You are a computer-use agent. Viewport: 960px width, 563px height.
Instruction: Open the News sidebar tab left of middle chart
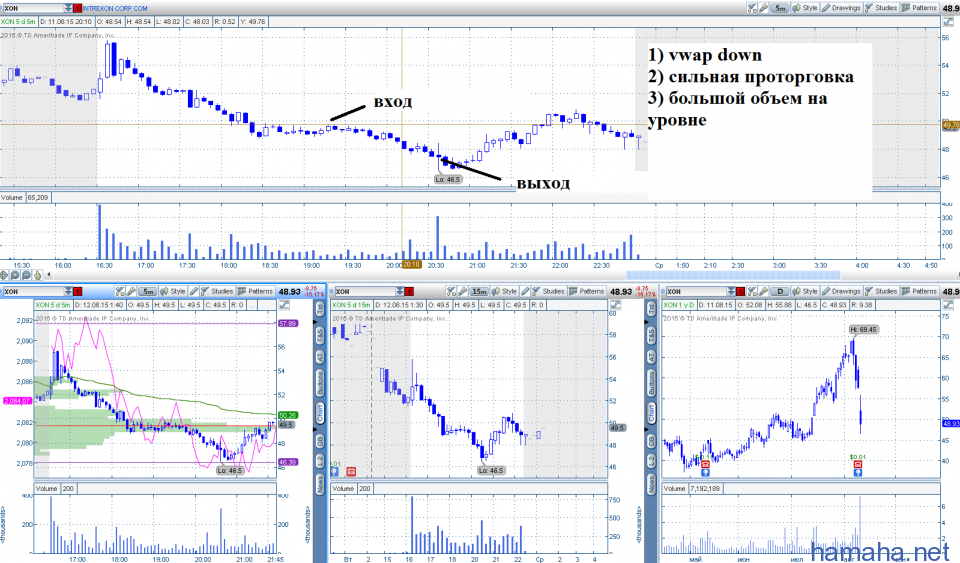320,485
